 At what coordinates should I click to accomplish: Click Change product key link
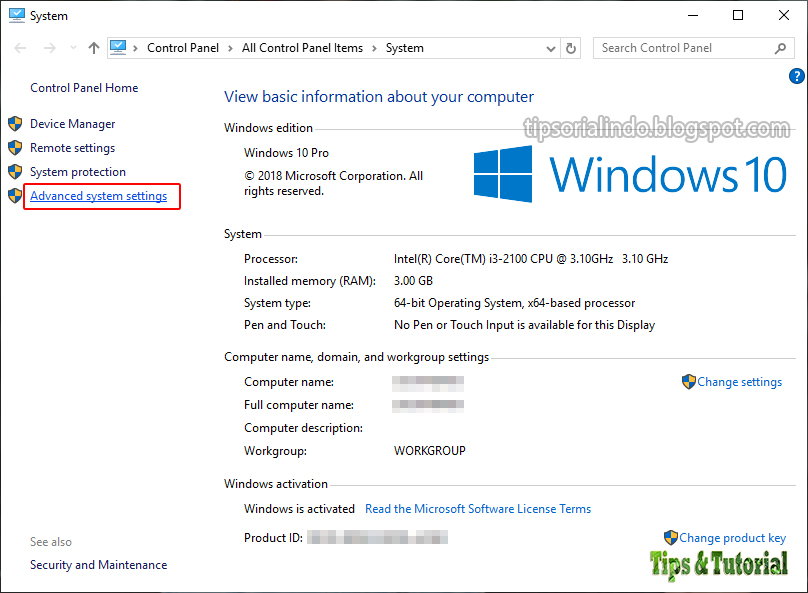pos(732,538)
